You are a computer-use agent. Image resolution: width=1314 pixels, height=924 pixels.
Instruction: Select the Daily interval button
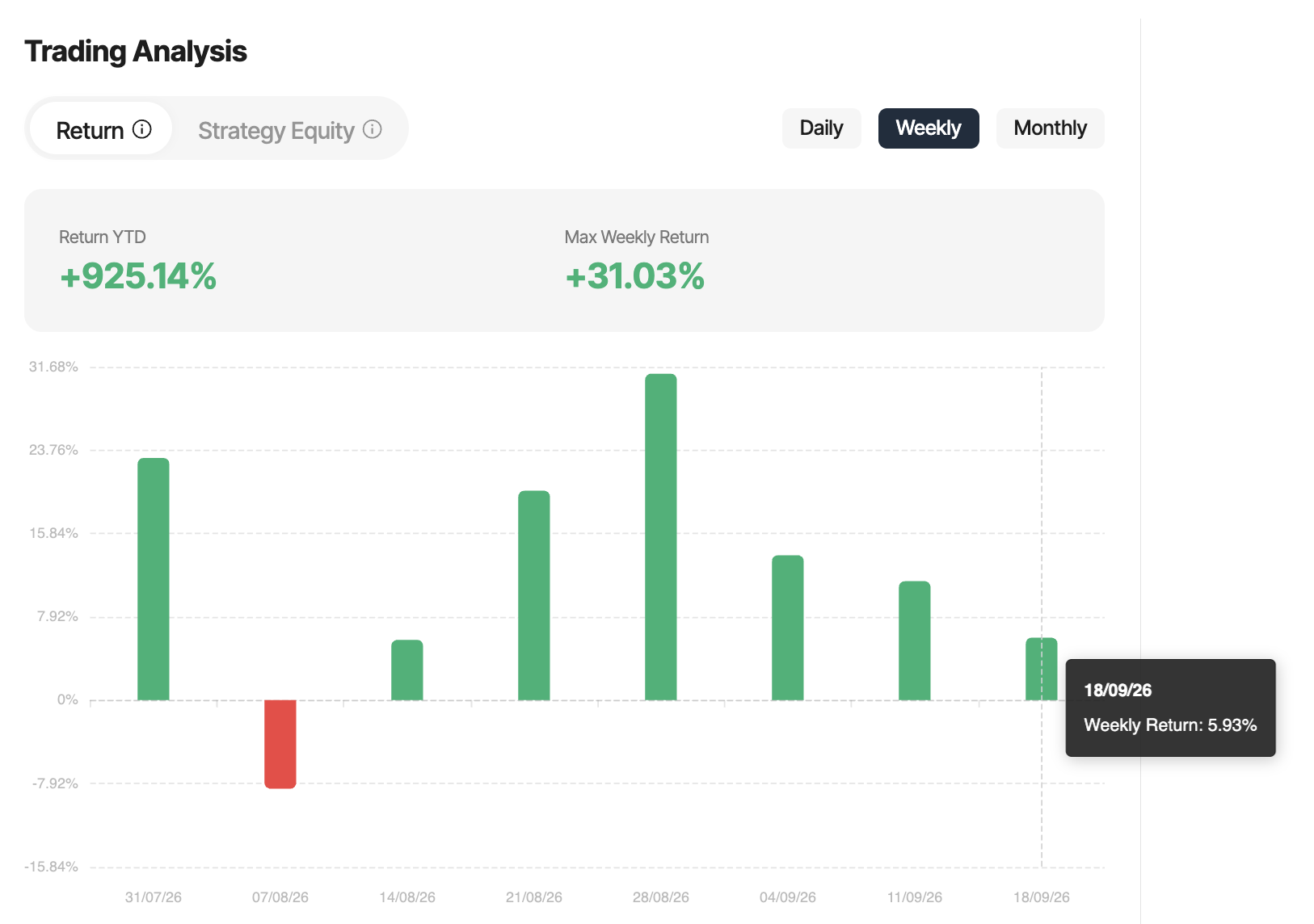[821, 128]
